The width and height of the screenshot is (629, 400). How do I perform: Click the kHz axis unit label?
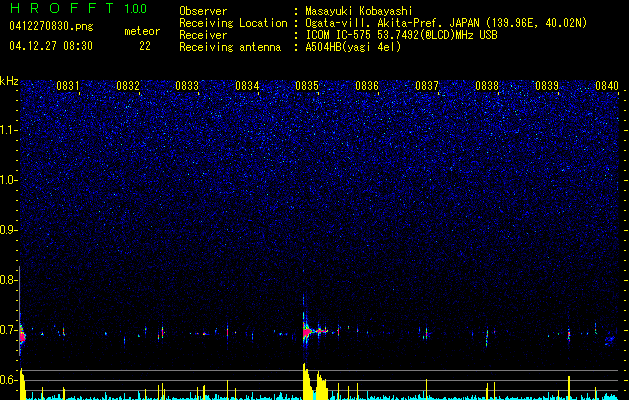[9, 81]
